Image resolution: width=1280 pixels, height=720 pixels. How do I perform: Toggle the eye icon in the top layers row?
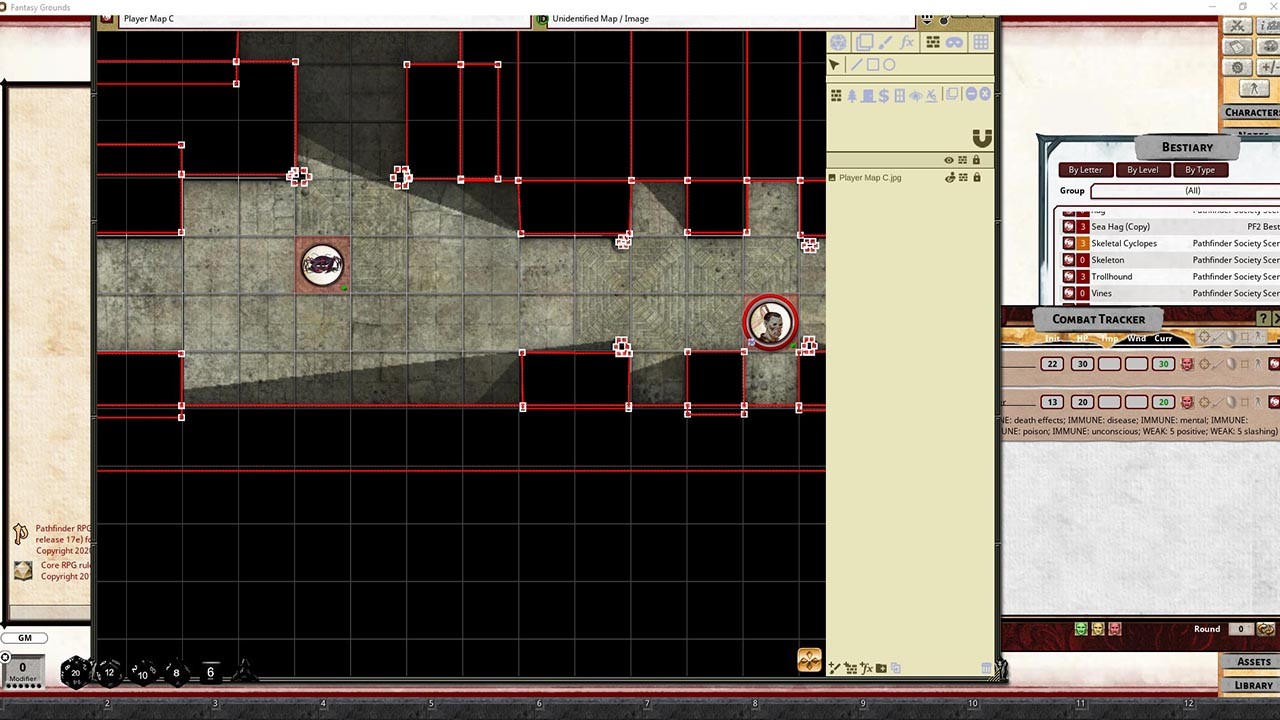tap(948, 160)
